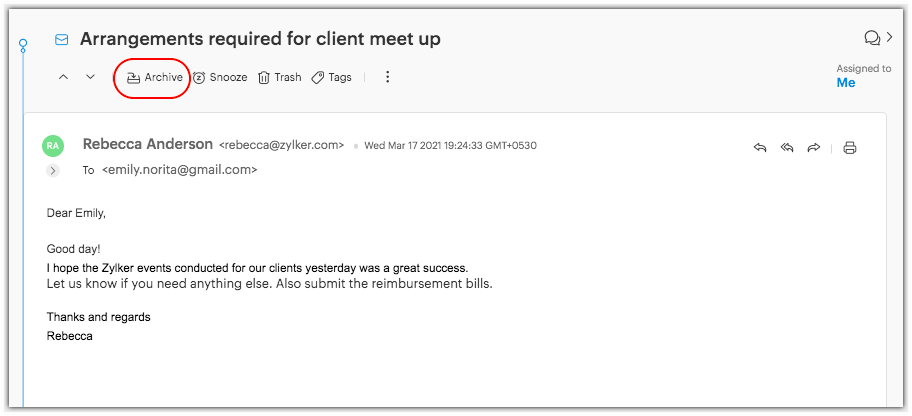912x416 pixels.
Task: Click the Reply All icon
Action: click(x=787, y=148)
